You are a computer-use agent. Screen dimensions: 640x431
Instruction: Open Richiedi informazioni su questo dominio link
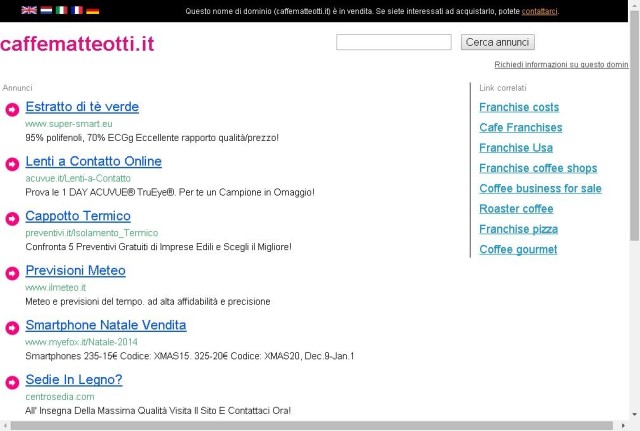coord(561,64)
